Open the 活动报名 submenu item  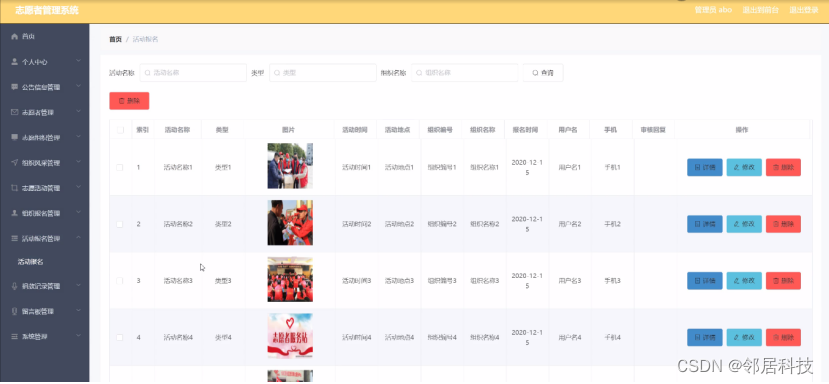30,262
